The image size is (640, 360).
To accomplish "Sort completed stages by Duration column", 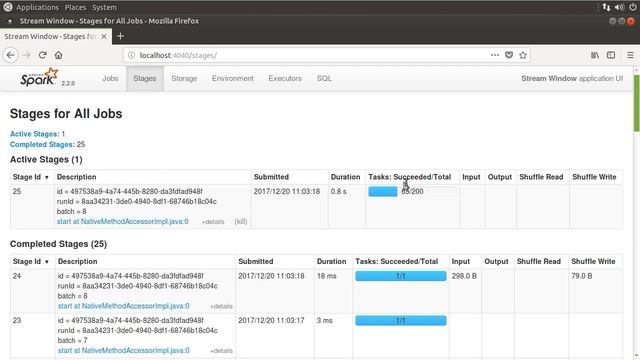I will (x=331, y=262).
